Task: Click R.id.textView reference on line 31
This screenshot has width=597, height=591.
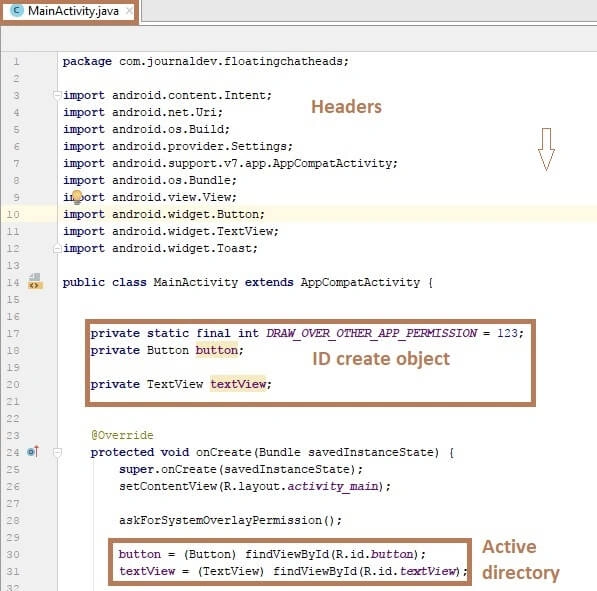Action: (x=409, y=571)
